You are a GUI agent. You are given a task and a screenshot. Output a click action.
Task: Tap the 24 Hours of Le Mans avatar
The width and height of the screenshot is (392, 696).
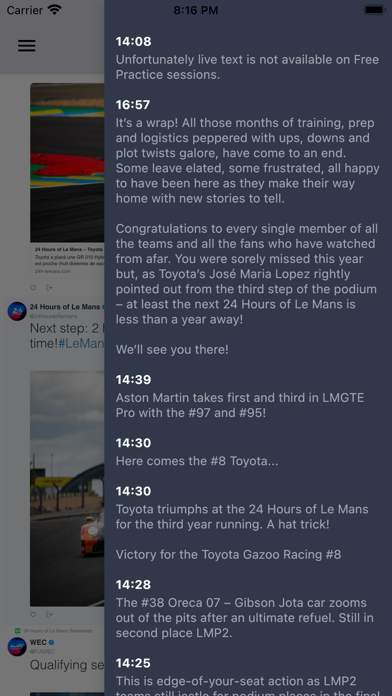point(17,311)
